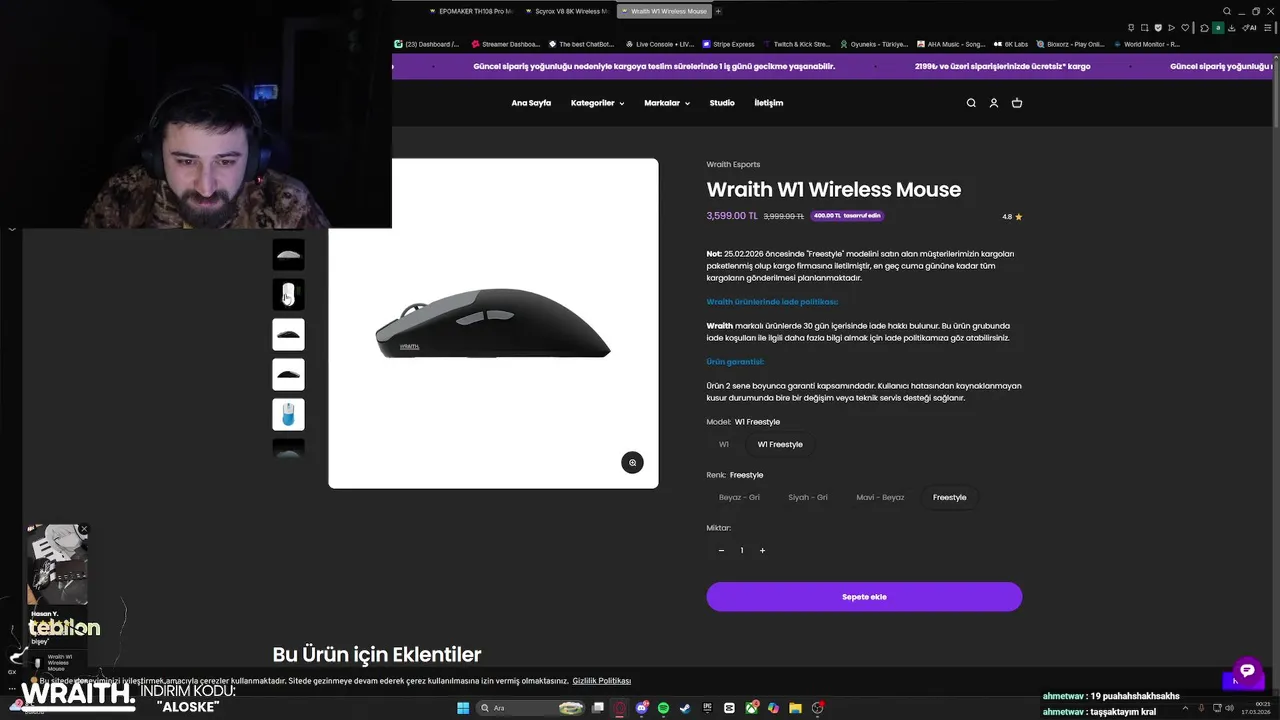This screenshot has width=1280, height=720.
Task: Open Epic Games launcher in taskbar
Action: [707, 708]
